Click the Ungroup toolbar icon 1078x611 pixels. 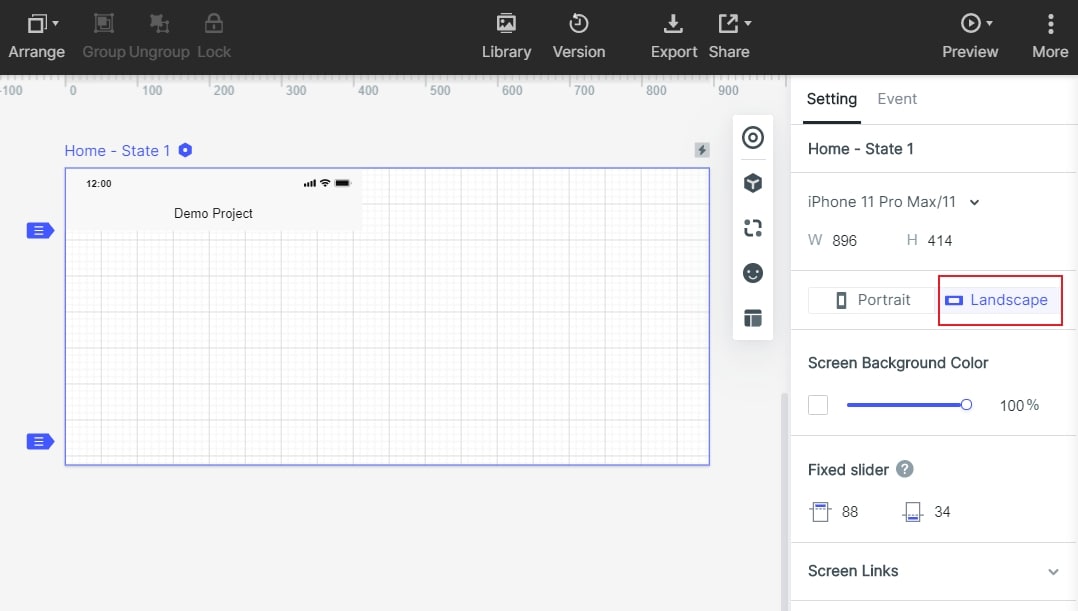[160, 23]
